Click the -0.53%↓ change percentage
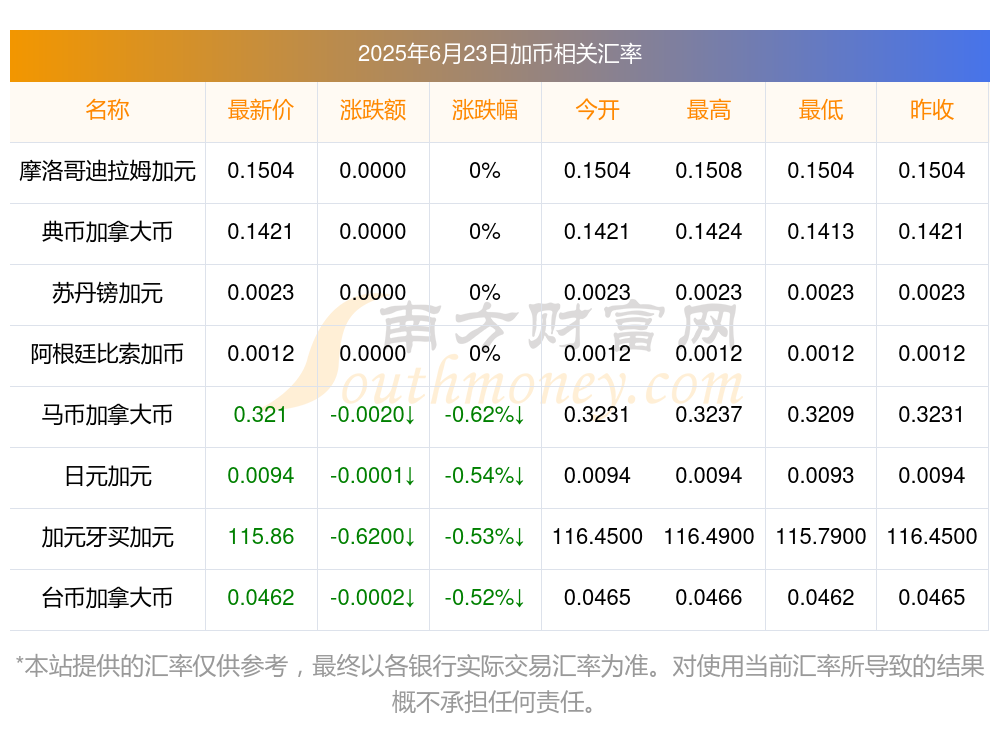Screen dimensions: 1000x733 pos(485,536)
